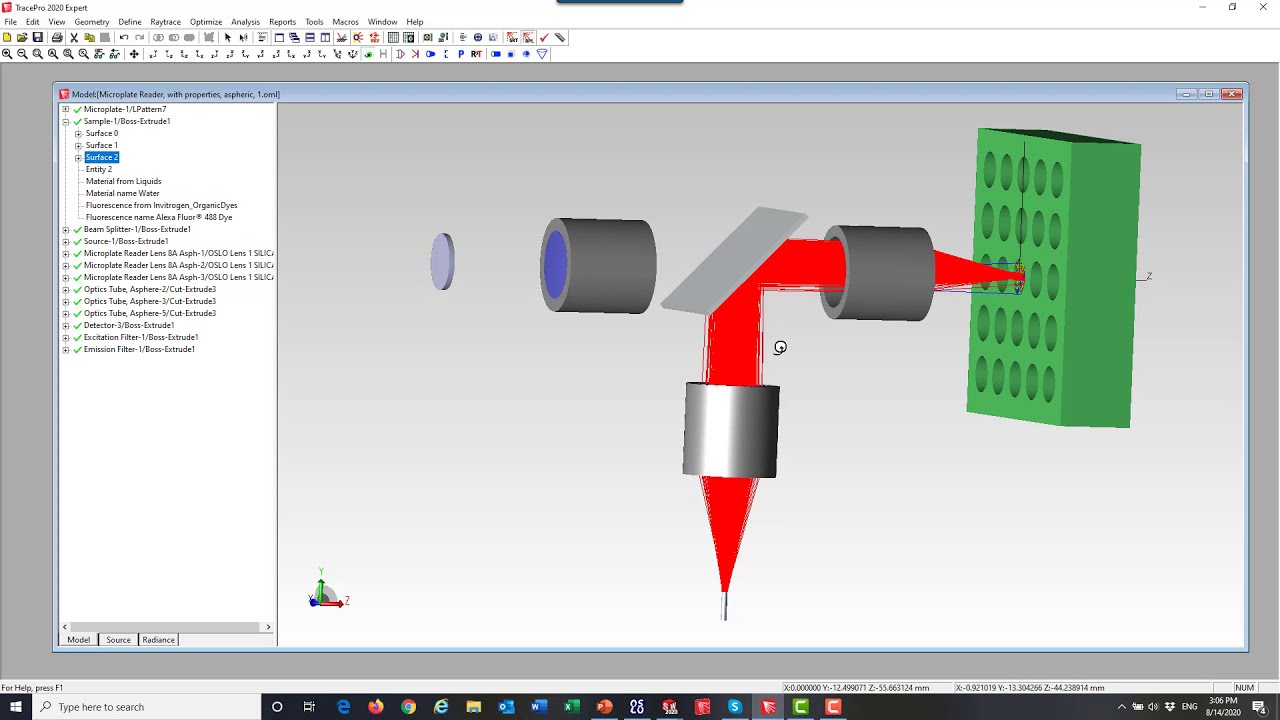Activate the arrow Select tool

point(228,38)
